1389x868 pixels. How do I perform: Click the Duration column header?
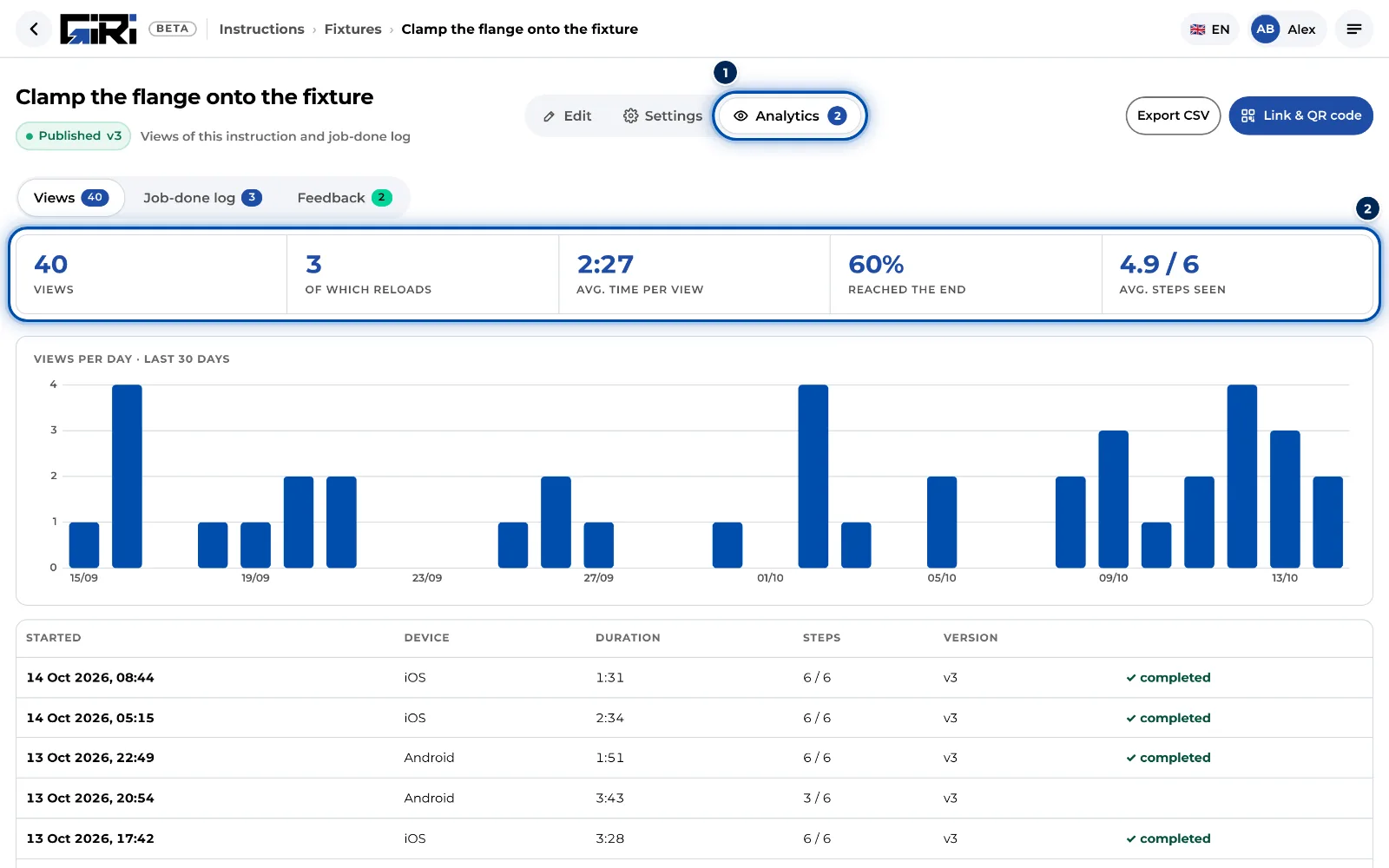[x=628, y=638]
